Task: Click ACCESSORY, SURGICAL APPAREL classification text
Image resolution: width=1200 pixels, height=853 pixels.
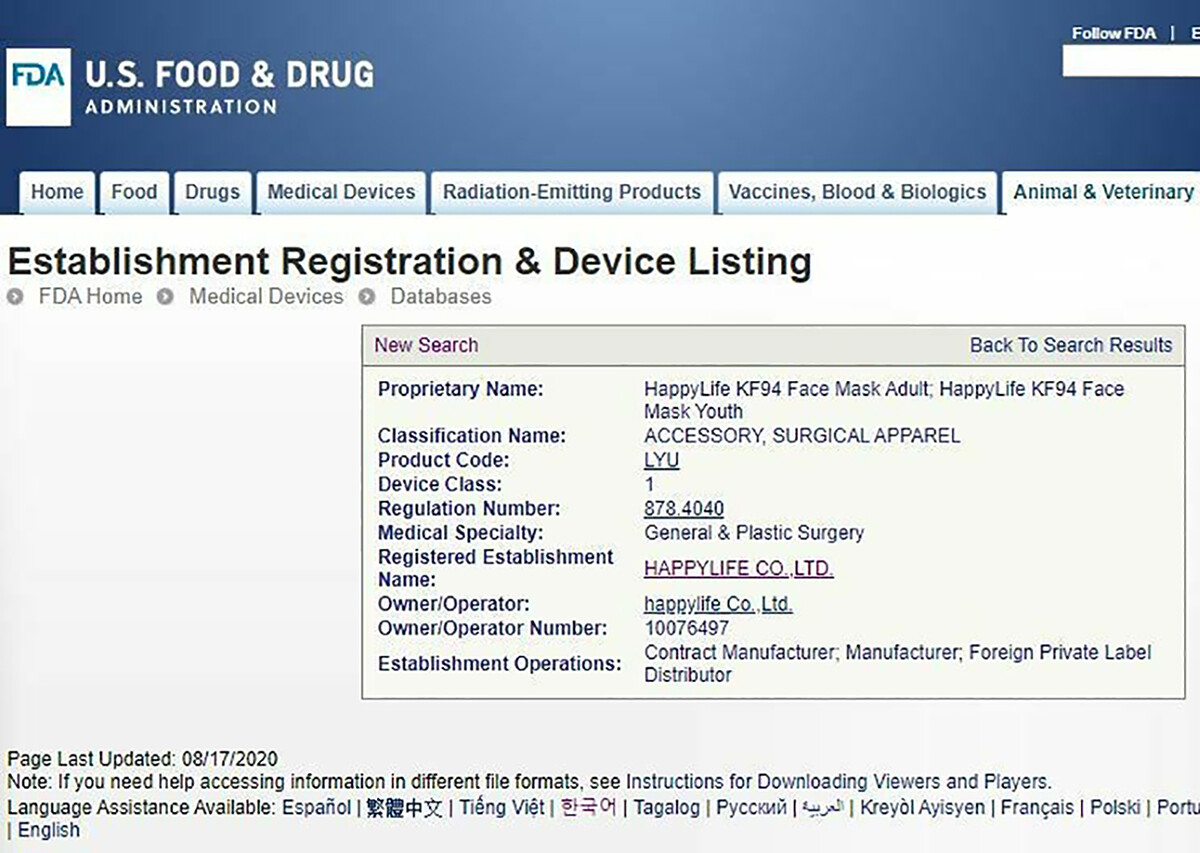Action: 802,436
